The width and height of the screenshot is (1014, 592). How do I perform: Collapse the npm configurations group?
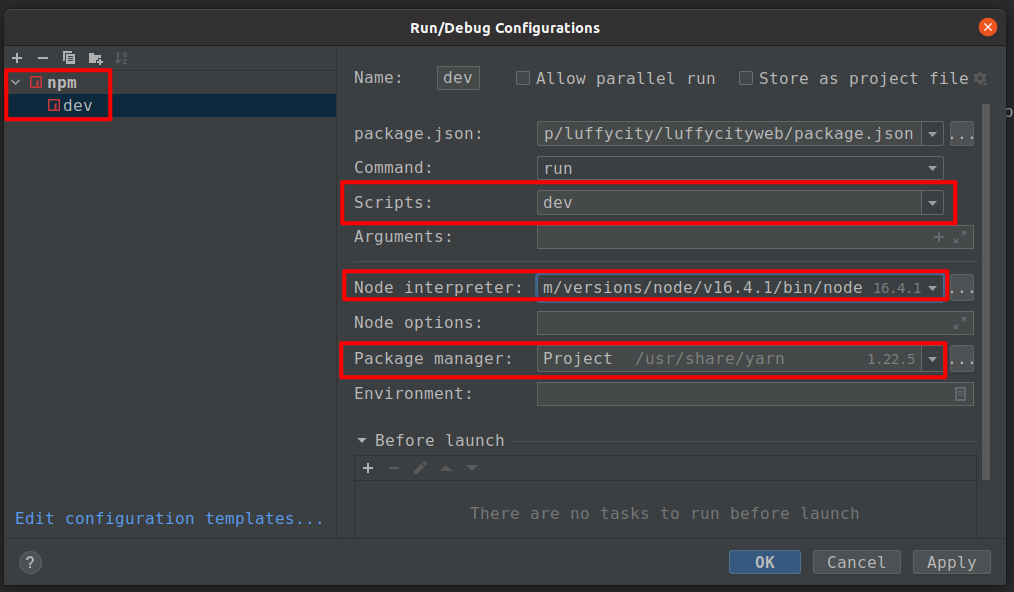tap(16, 82)
